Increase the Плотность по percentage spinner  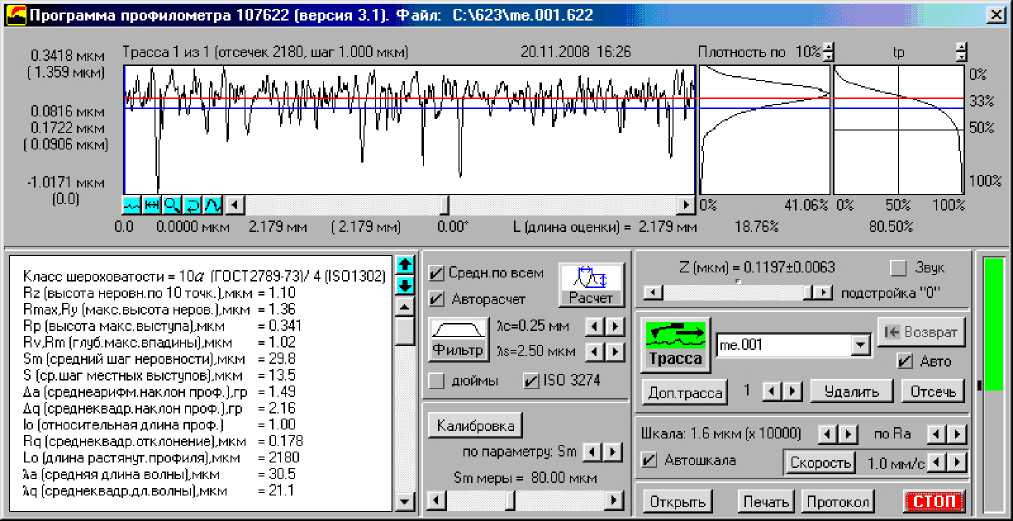point(827,46)
